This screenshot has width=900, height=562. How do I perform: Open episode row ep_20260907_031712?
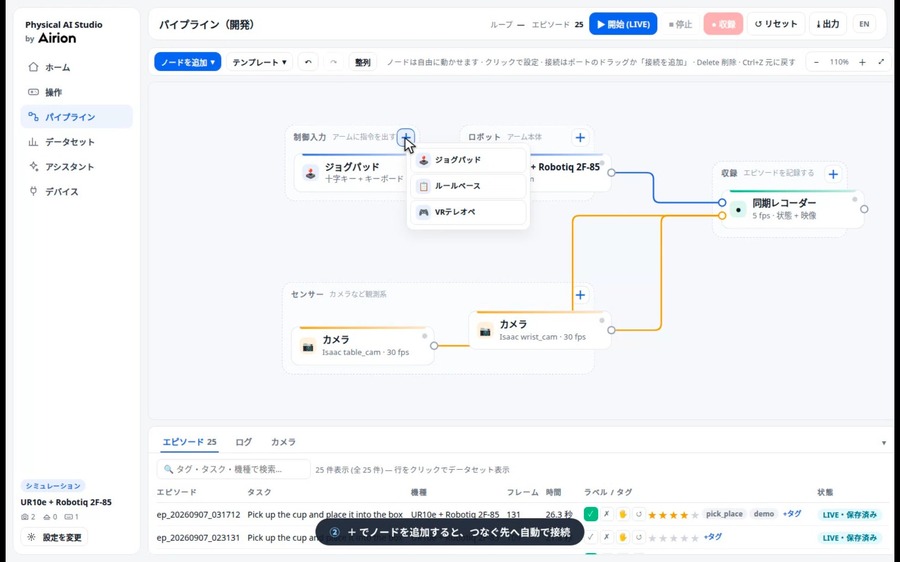coord(522,514)
